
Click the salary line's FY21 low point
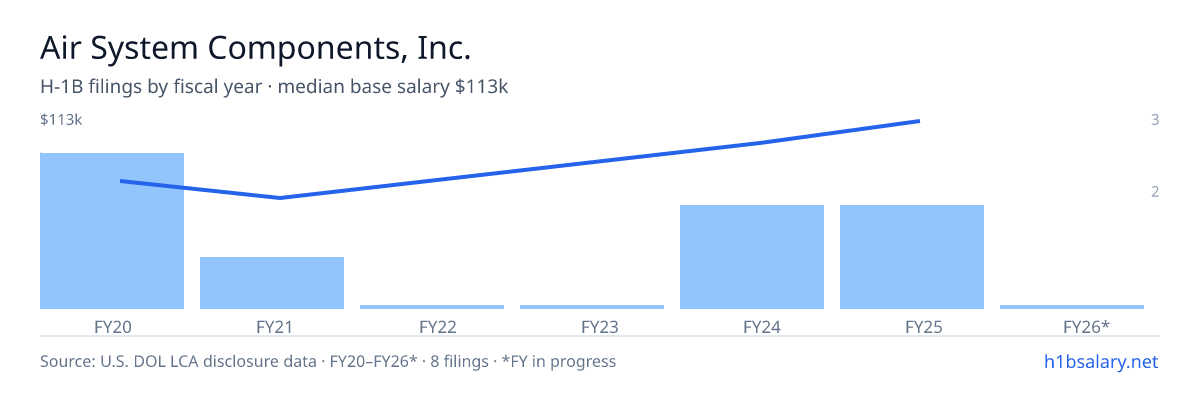tap(280, 198)
